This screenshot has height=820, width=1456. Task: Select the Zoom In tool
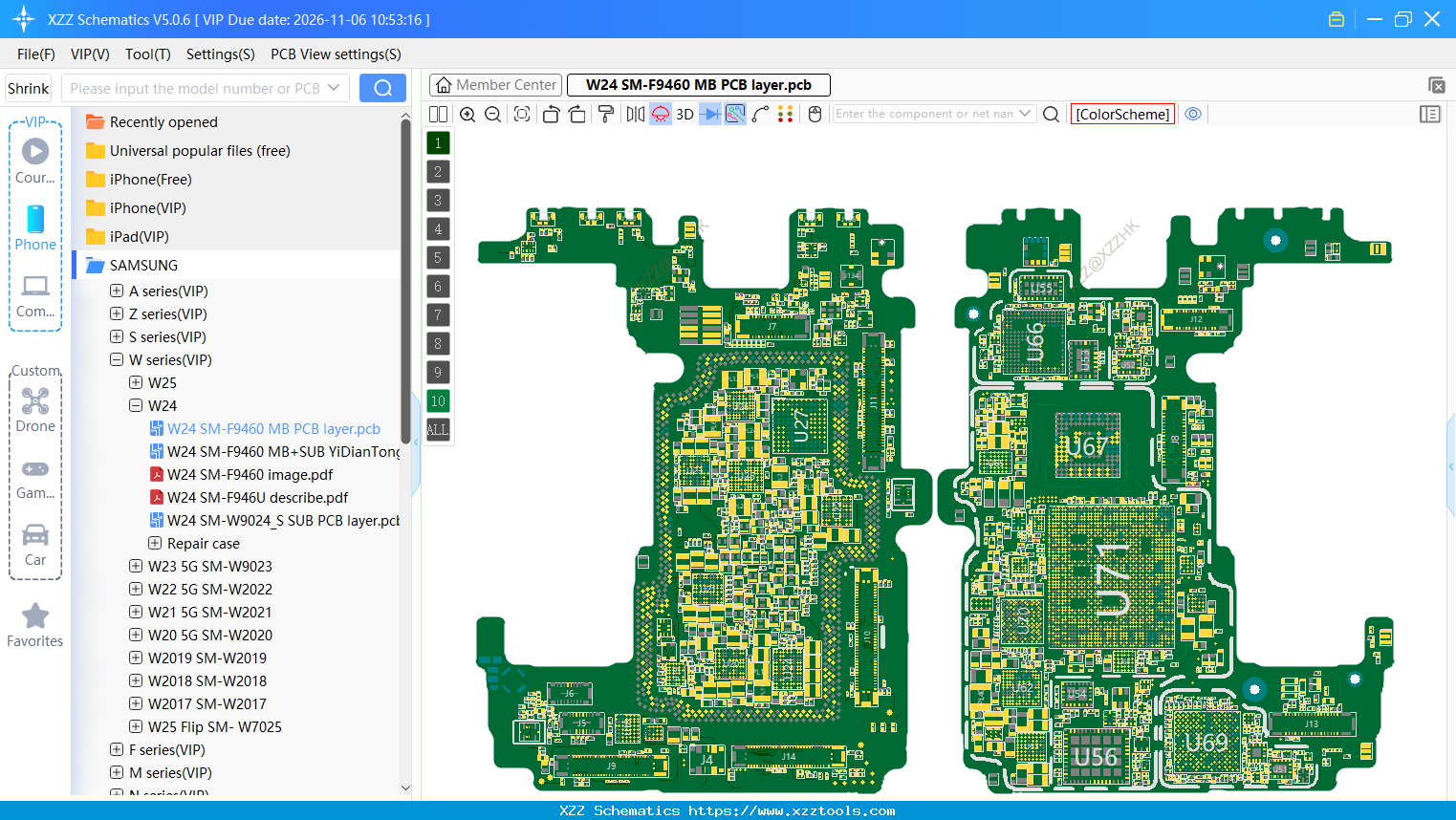point(467,114)
